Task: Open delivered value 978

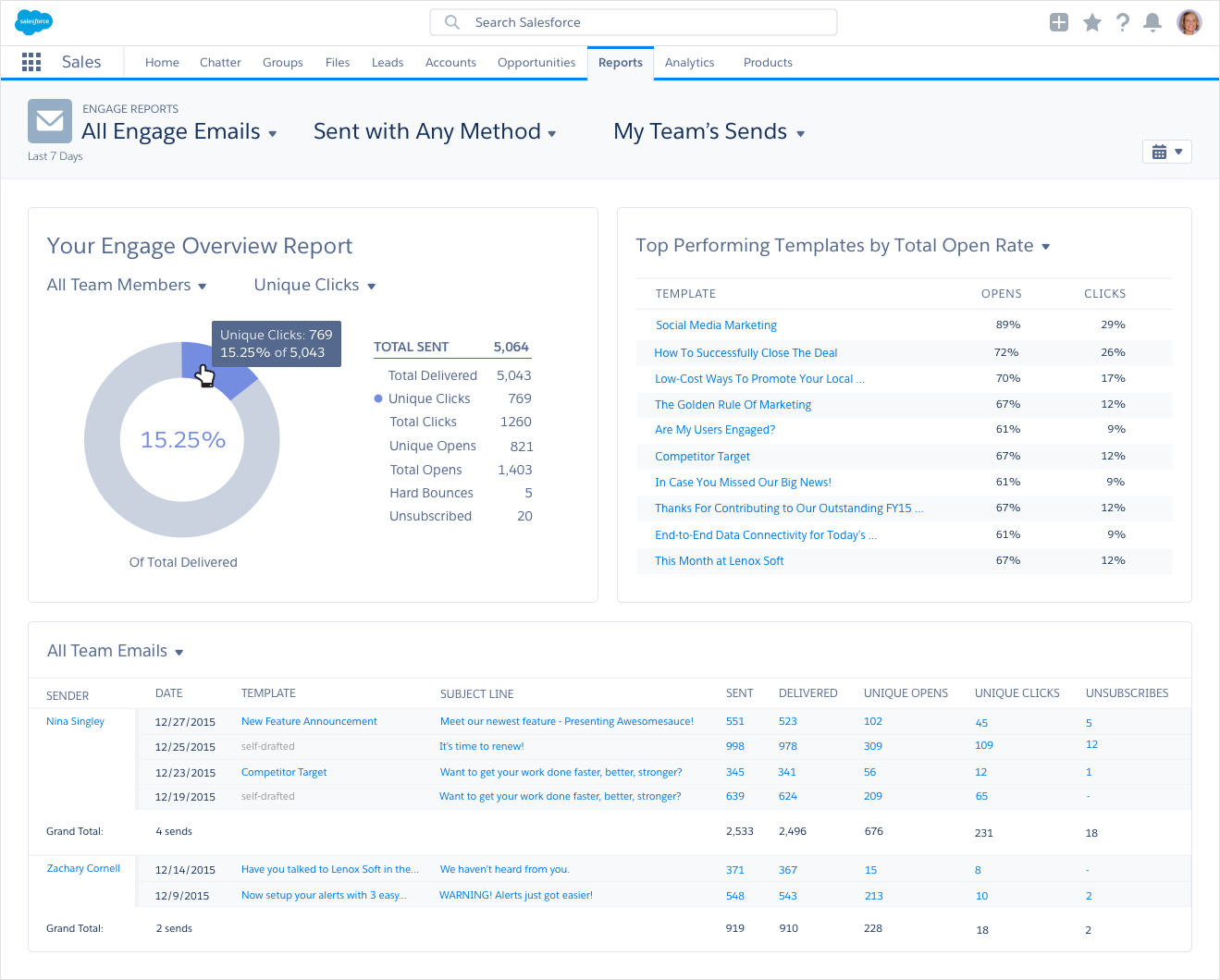Action: (x=788, y=746)
